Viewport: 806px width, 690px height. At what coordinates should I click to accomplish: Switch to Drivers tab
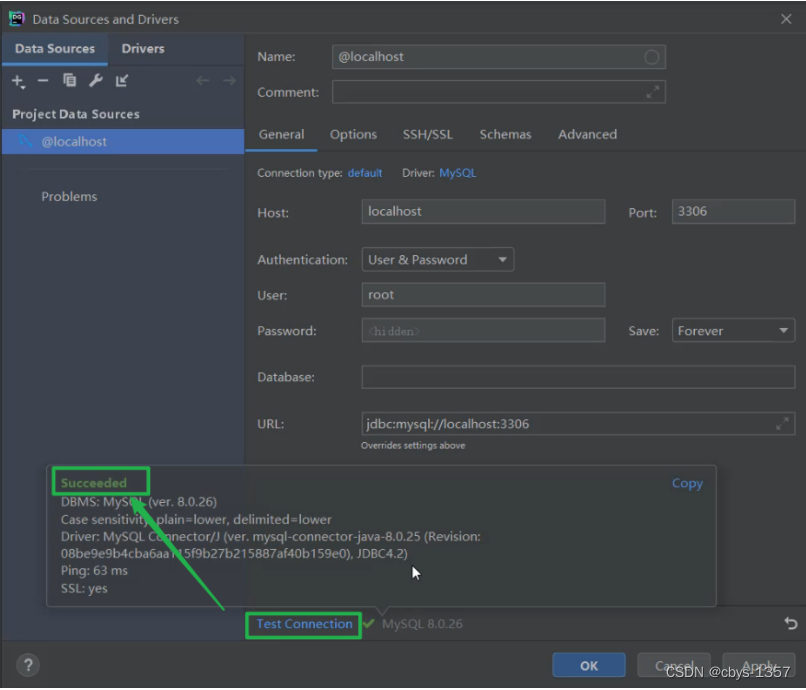click(143, 49)
